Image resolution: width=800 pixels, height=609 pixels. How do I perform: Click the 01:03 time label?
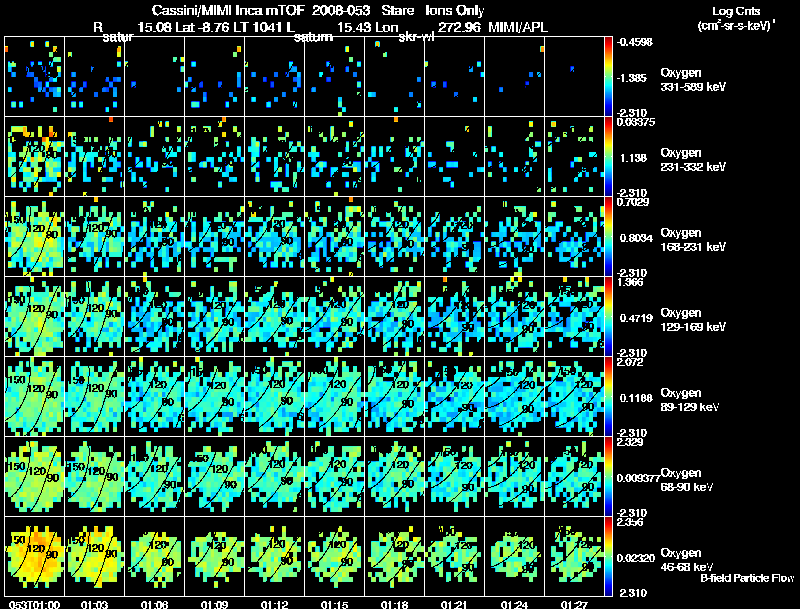pyautogui.click(x=94, y=605)
